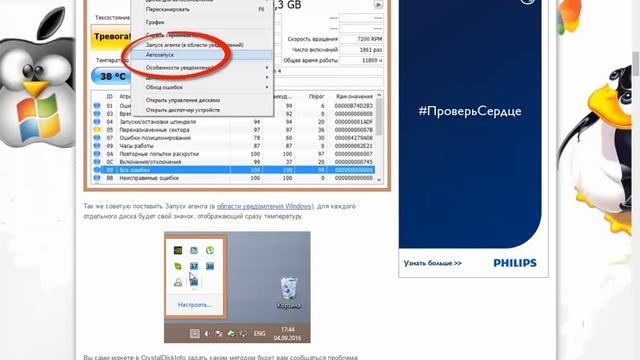Click the top-row tray temperature icon showing 38

pyautogui.click(x=210, y=266)
